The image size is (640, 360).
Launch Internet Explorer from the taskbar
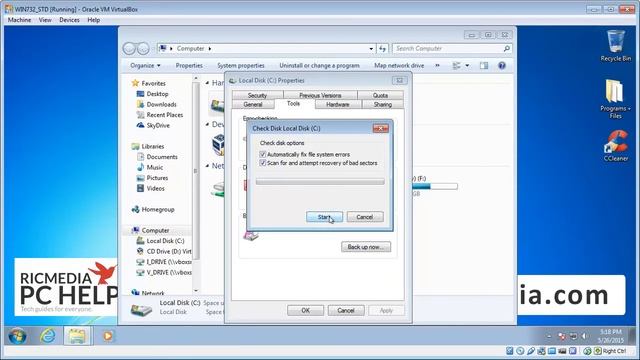[x=48, y=336]
